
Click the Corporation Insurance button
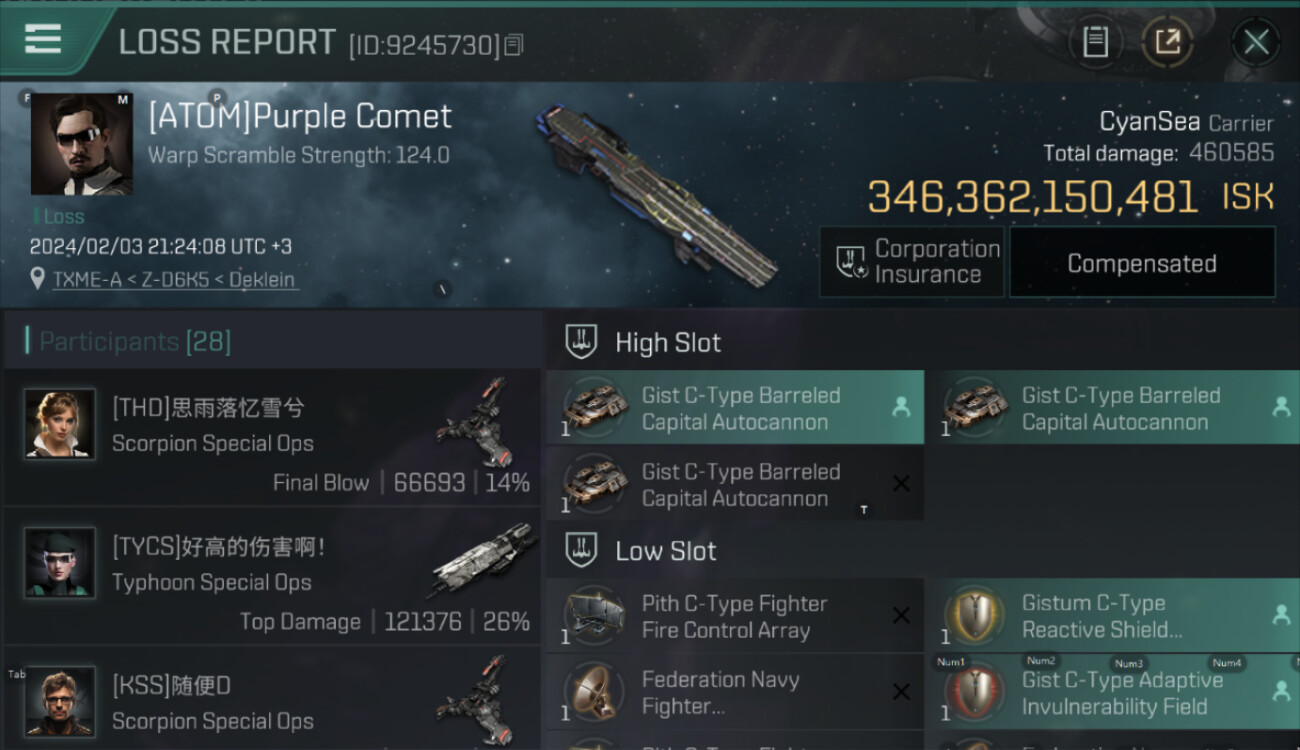click(911, 262)
